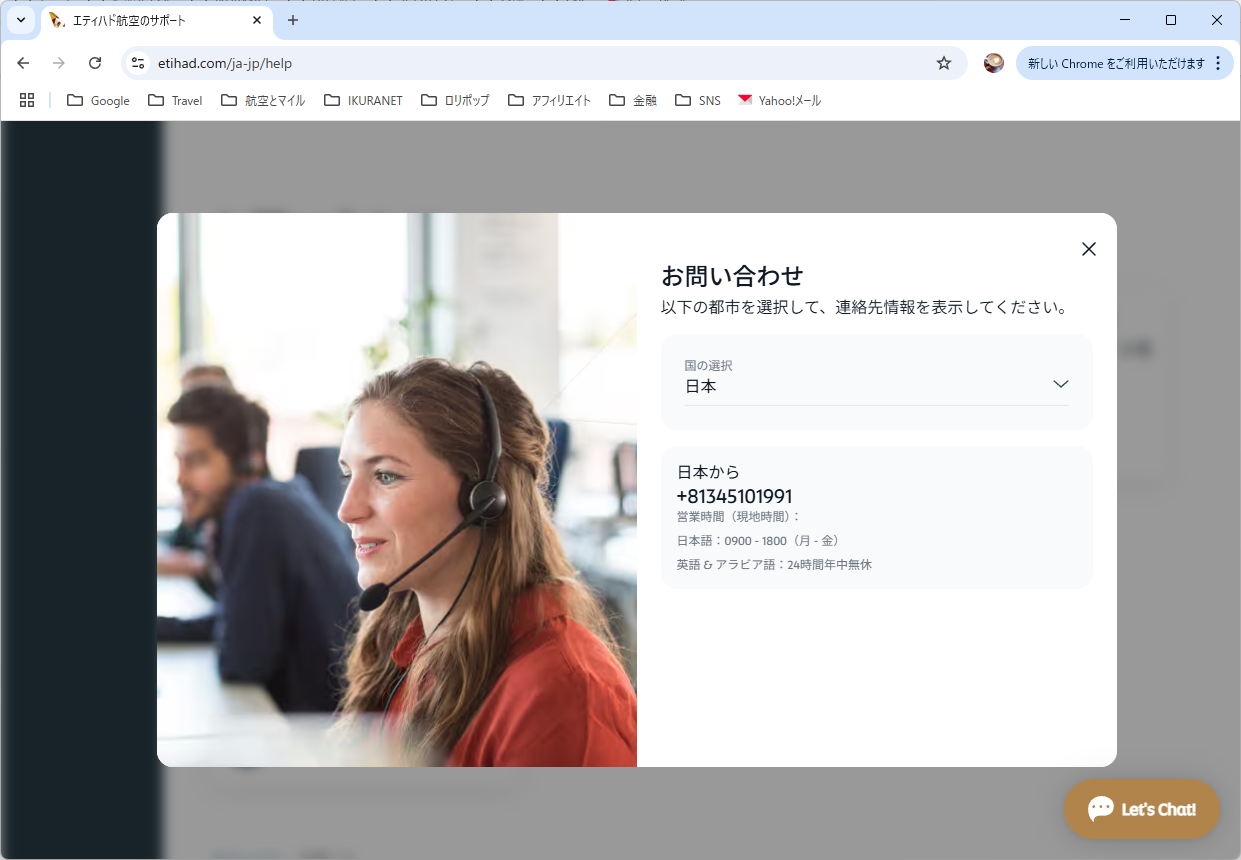
Task: Open a new browser tab
Action: (292, 20)
